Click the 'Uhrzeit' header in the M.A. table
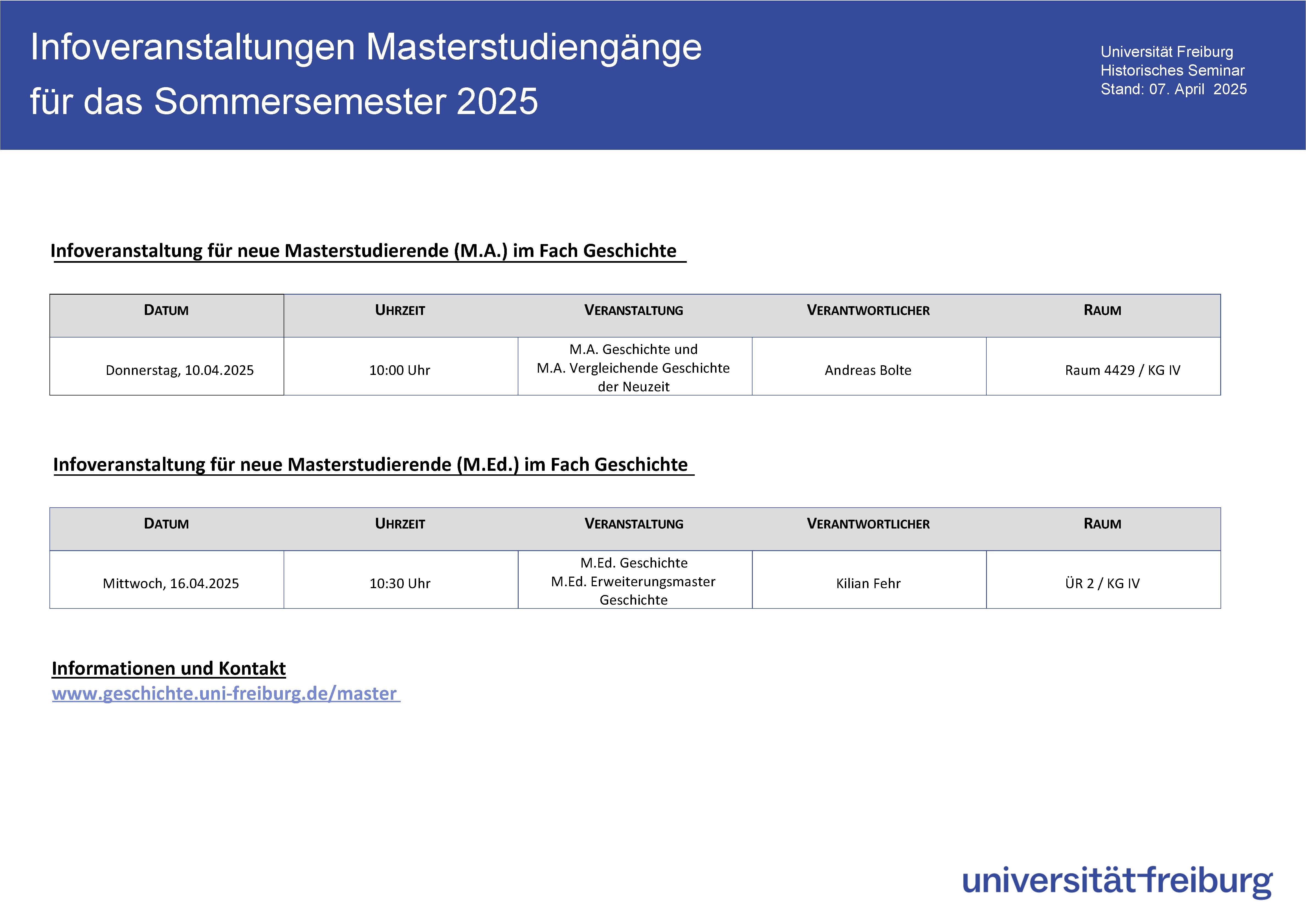Screen dimensions: 1306x924 click(x=400, y=310)
